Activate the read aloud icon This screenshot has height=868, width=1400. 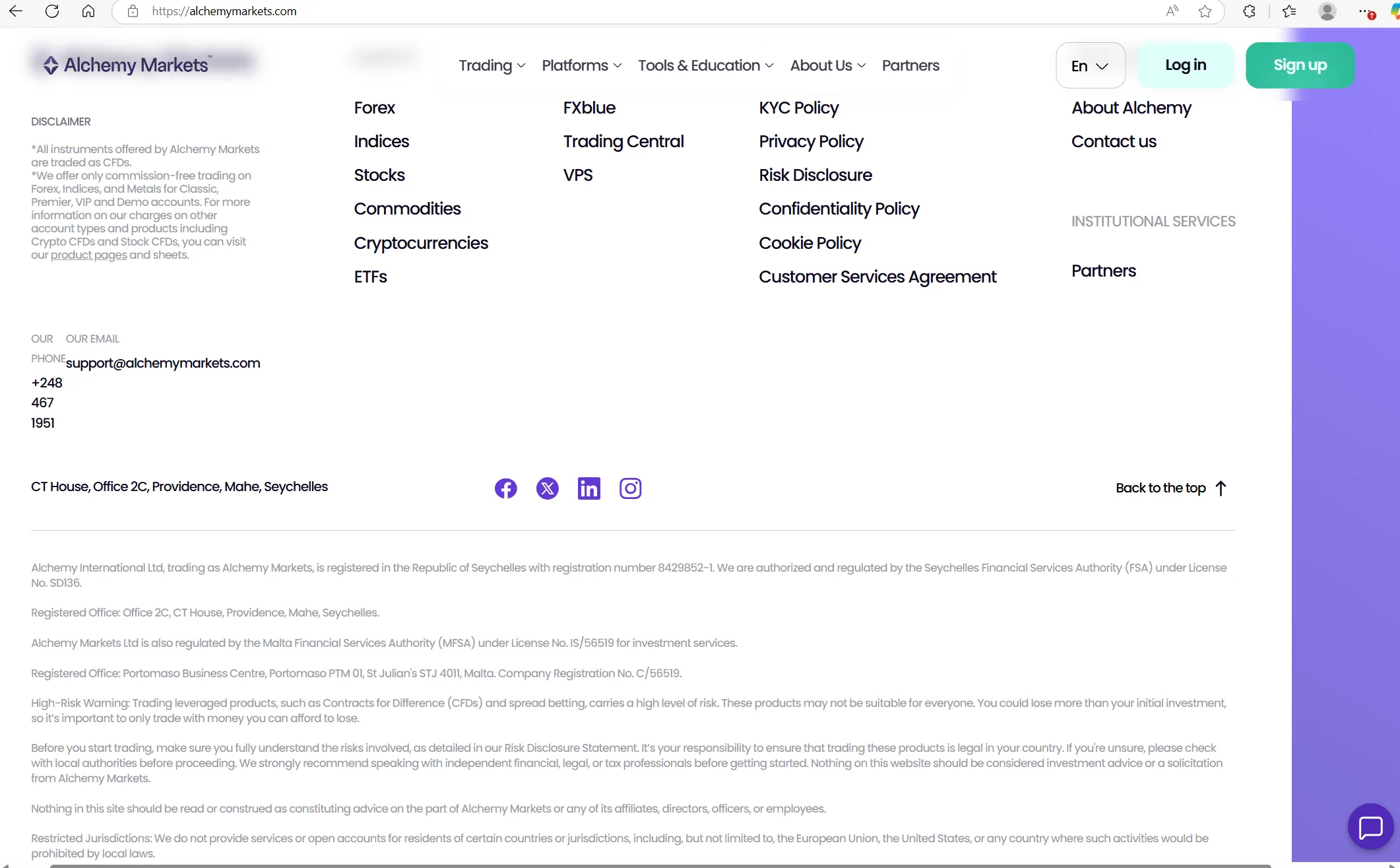1172,11
